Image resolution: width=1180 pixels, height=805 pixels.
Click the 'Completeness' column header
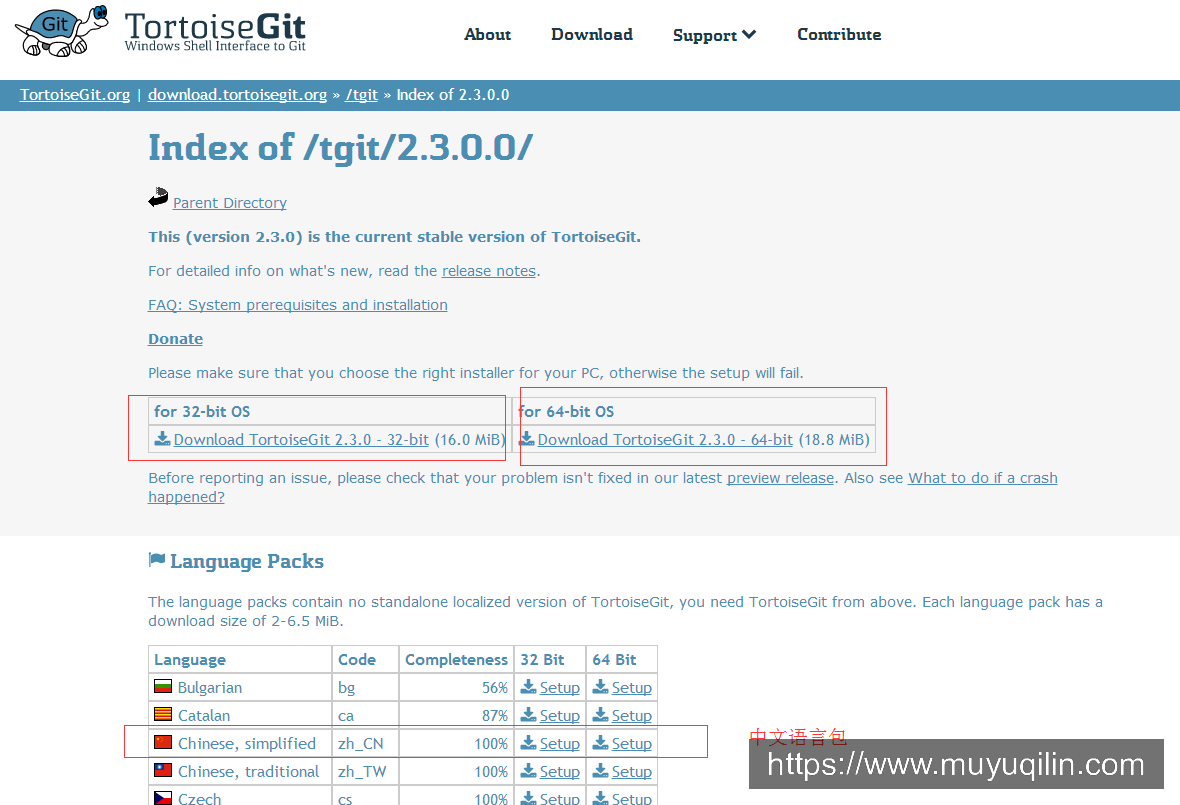pos(456,660)
